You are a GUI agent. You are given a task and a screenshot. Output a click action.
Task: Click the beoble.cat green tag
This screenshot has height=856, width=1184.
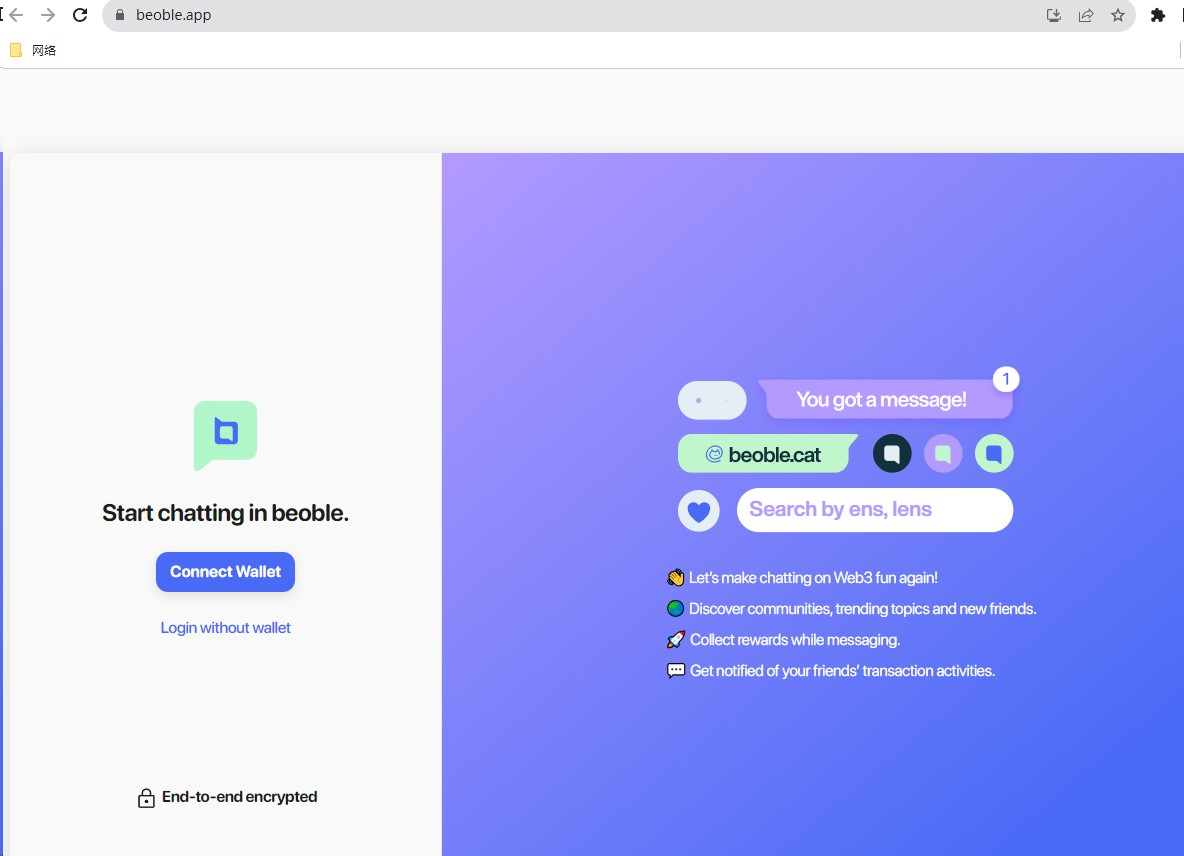(766, 454)
